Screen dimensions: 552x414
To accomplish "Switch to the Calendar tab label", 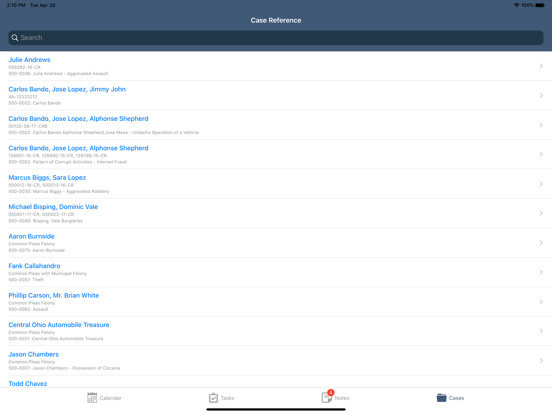I will [111, 398].
